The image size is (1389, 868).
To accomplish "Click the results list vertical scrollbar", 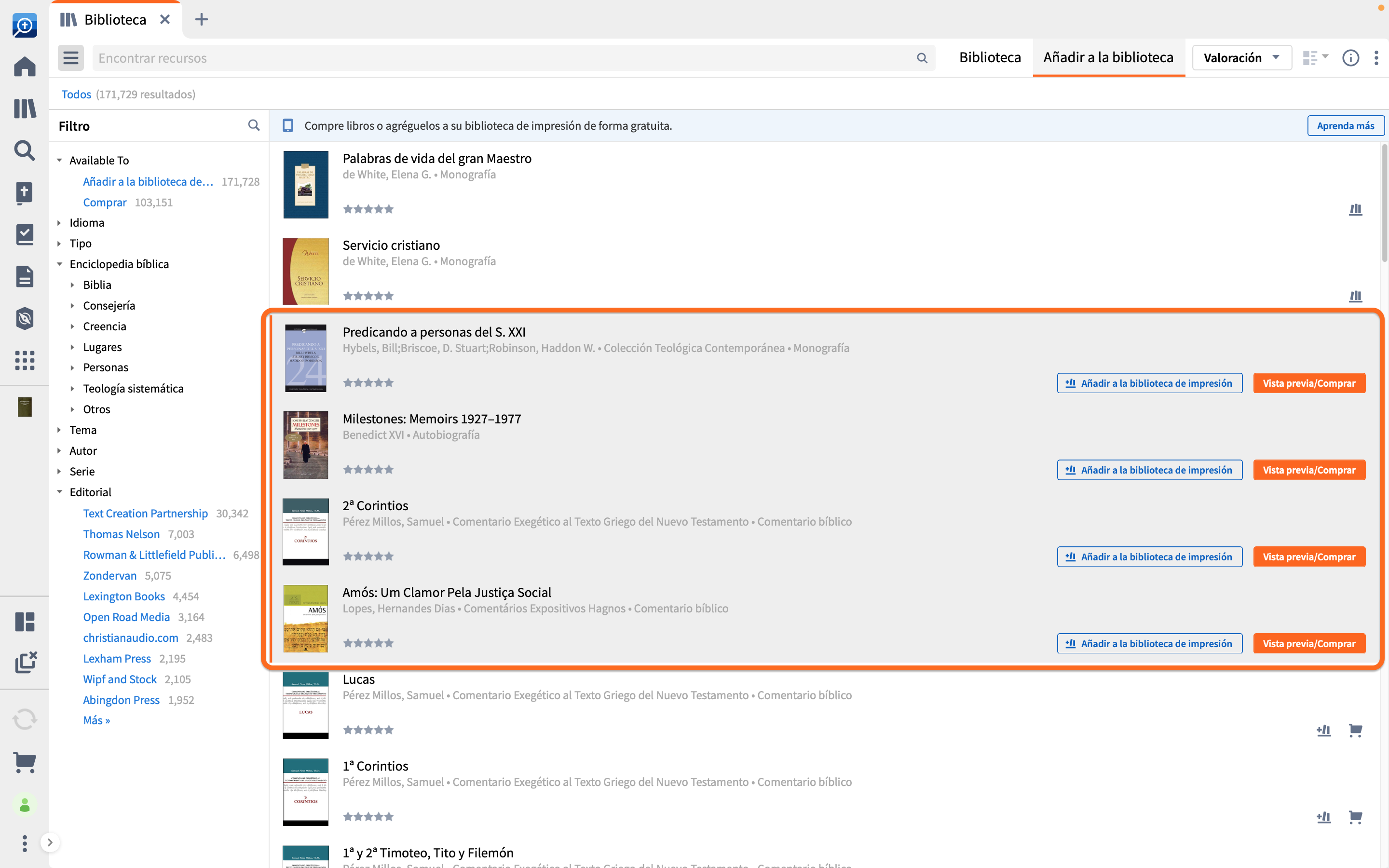I will coord(1384,204).
